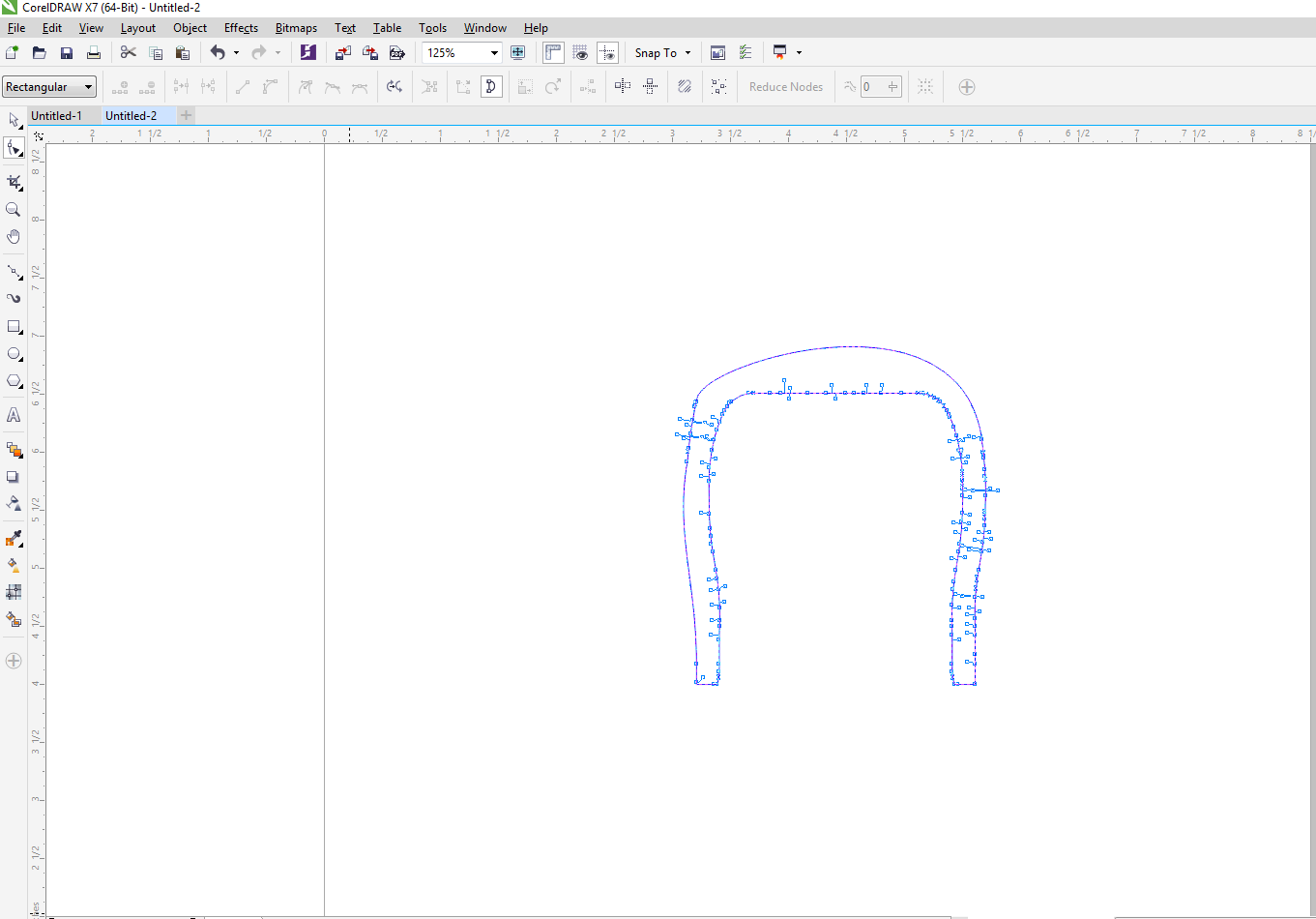This screenshot has height=919, width=1316.
Task: Select the Polygon tool
Action: tap(14, 381)
